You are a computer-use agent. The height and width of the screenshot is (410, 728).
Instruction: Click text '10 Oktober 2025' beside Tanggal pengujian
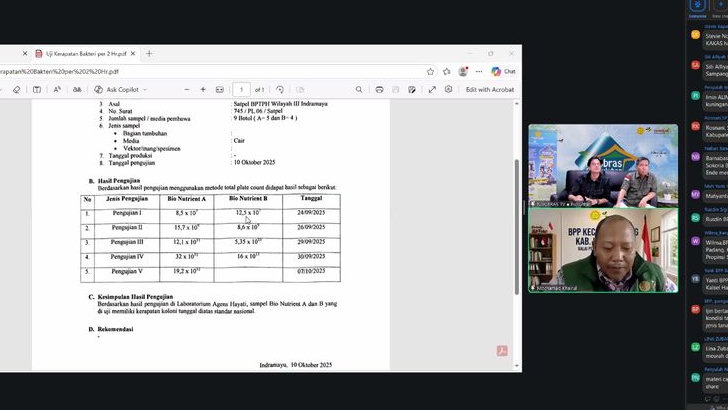click(254, 163)
